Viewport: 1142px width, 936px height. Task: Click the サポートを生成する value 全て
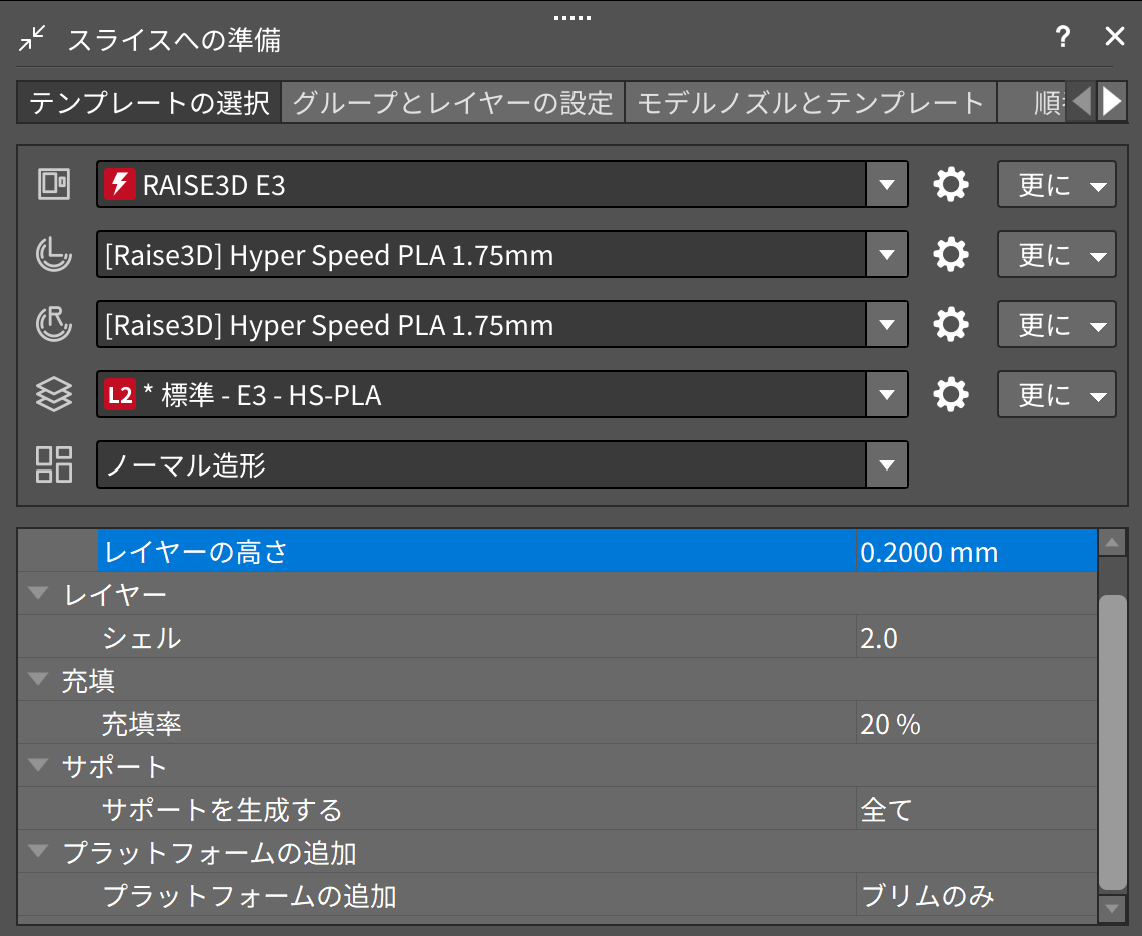pyautogui.click(x=886, y=810)
